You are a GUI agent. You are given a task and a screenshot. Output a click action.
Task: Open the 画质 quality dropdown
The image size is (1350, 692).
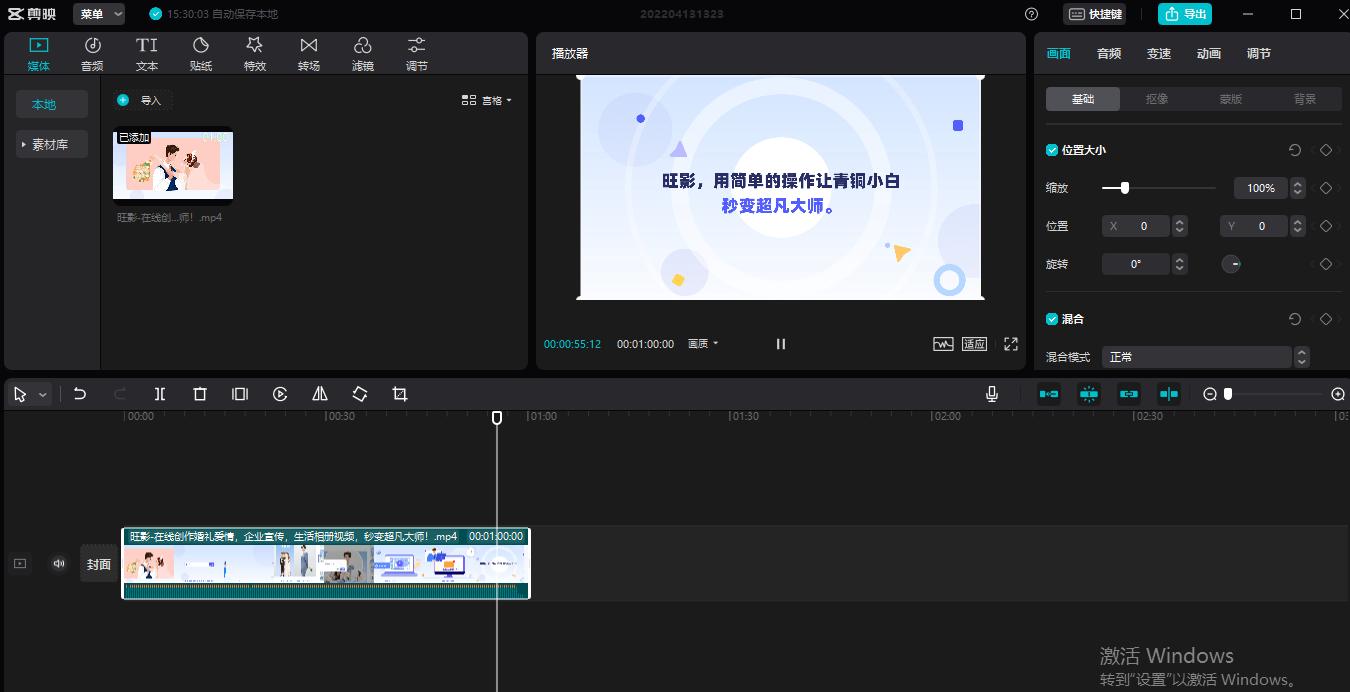coord(703,344)
